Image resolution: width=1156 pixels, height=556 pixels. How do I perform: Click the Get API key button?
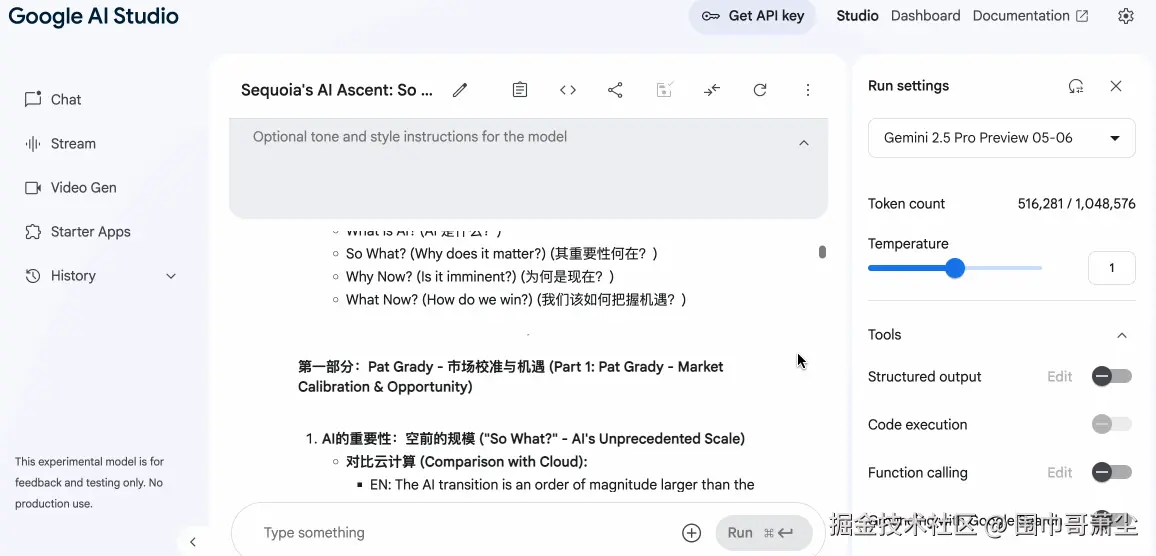click(x=752, y=16)
